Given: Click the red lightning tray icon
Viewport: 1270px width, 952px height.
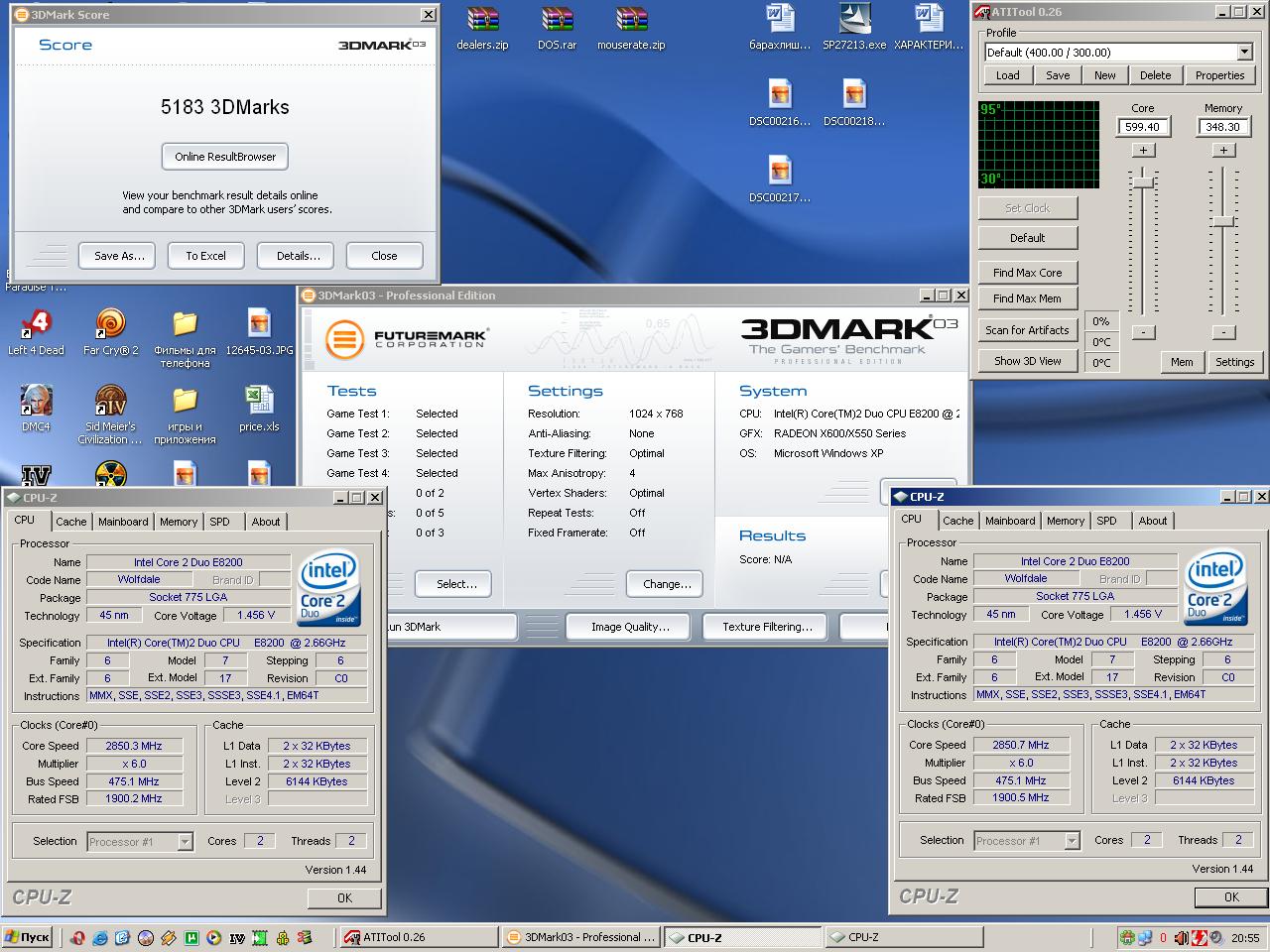Looking at the screenshot, I should (x=1199, y=937).
